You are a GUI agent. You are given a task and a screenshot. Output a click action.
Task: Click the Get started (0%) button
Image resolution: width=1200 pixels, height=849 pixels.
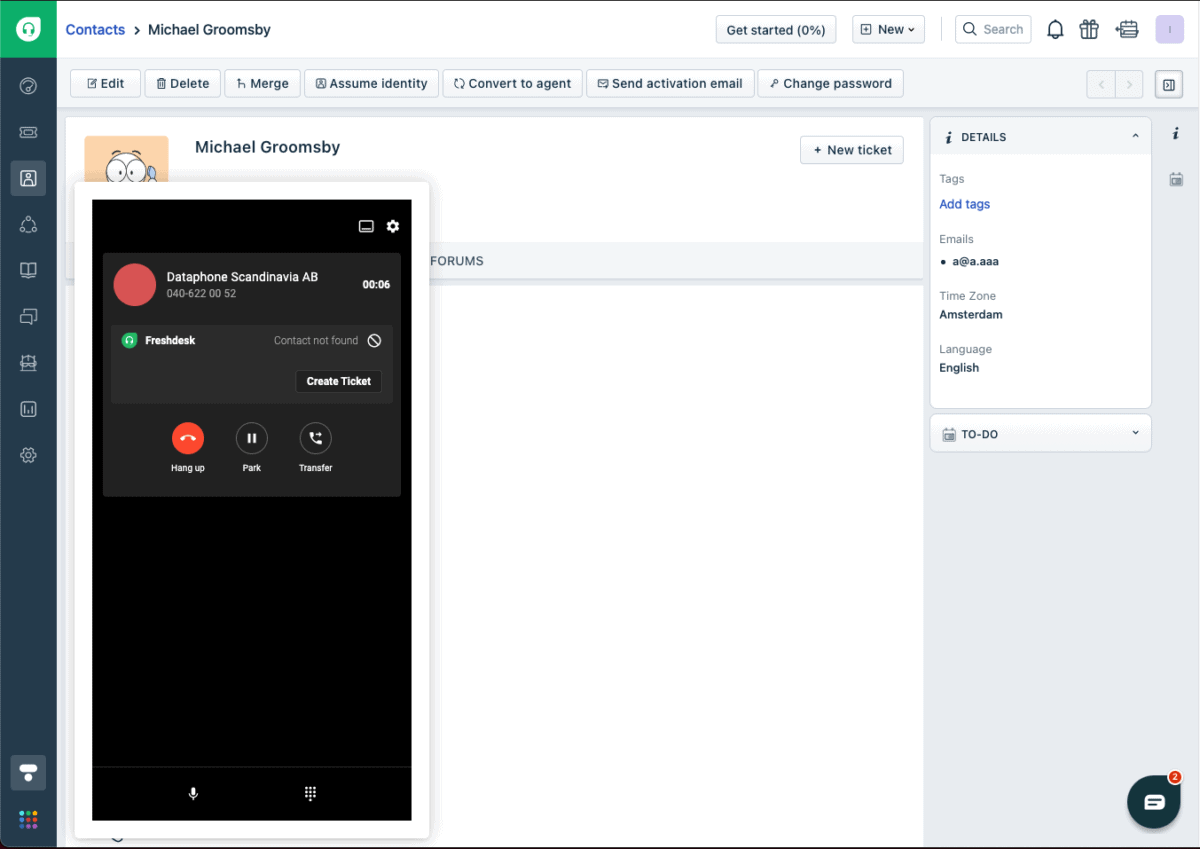[x=776, y=30]
